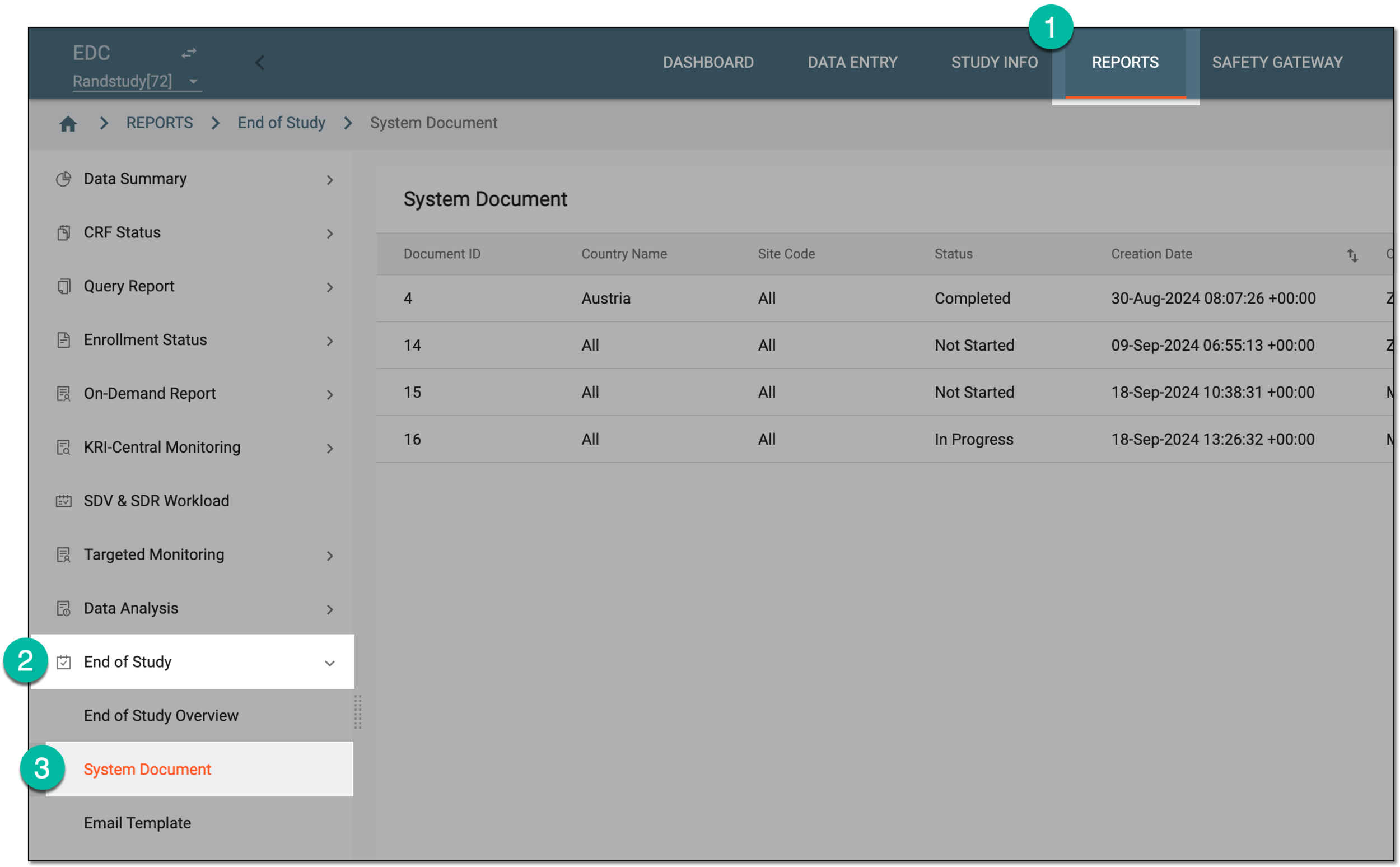Click Document ID 4 cell

click(408, 299)
